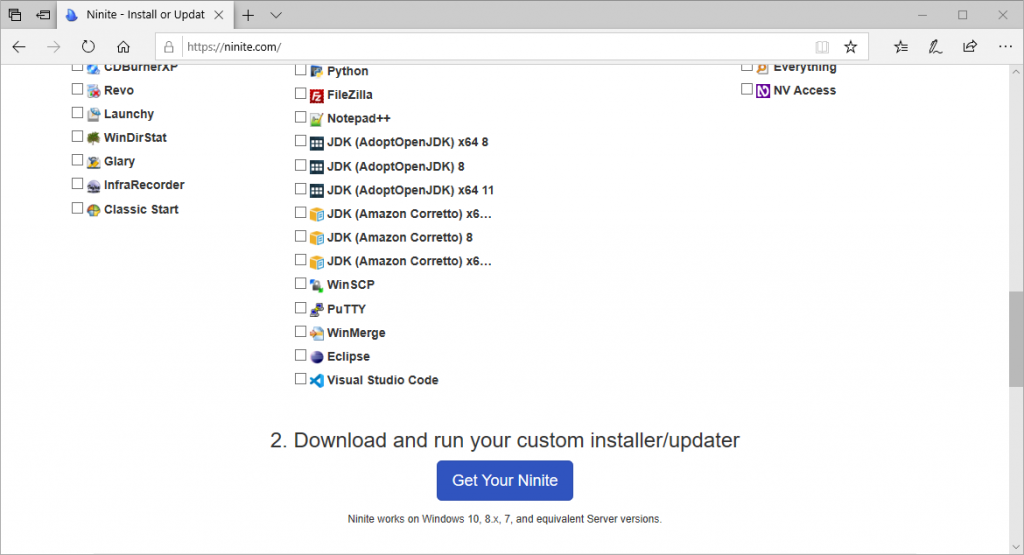Check the Notepad++ checkbox

coord(300,117)
